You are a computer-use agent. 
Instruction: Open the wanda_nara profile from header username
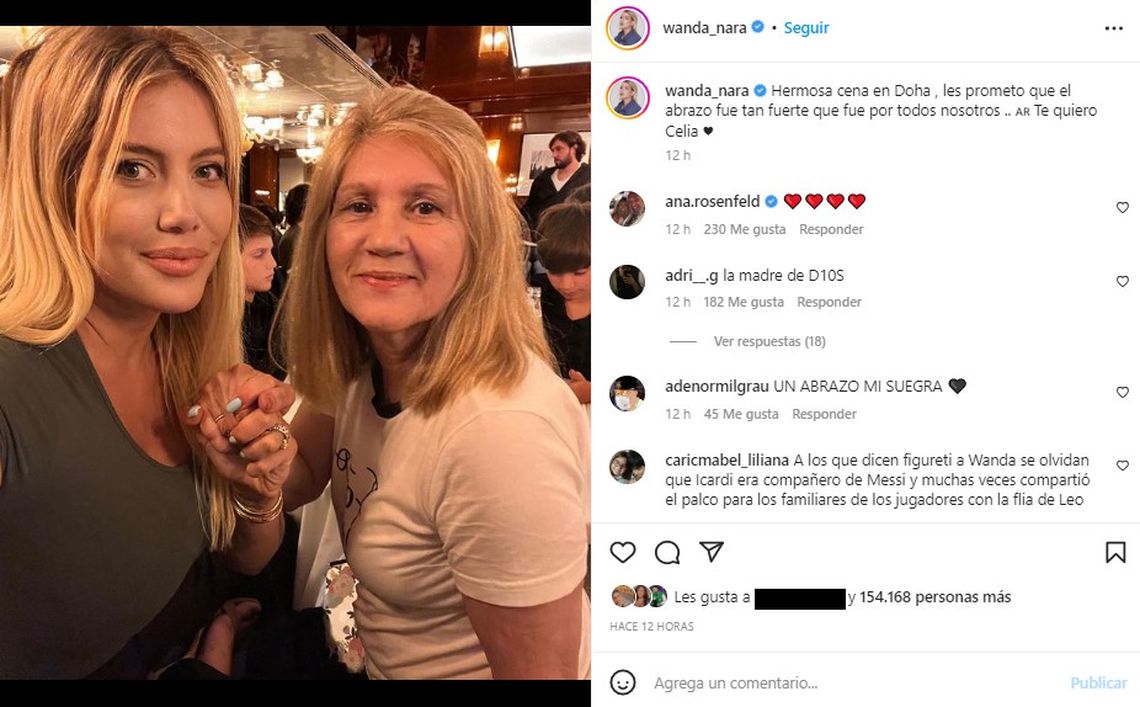click(704, 28)
